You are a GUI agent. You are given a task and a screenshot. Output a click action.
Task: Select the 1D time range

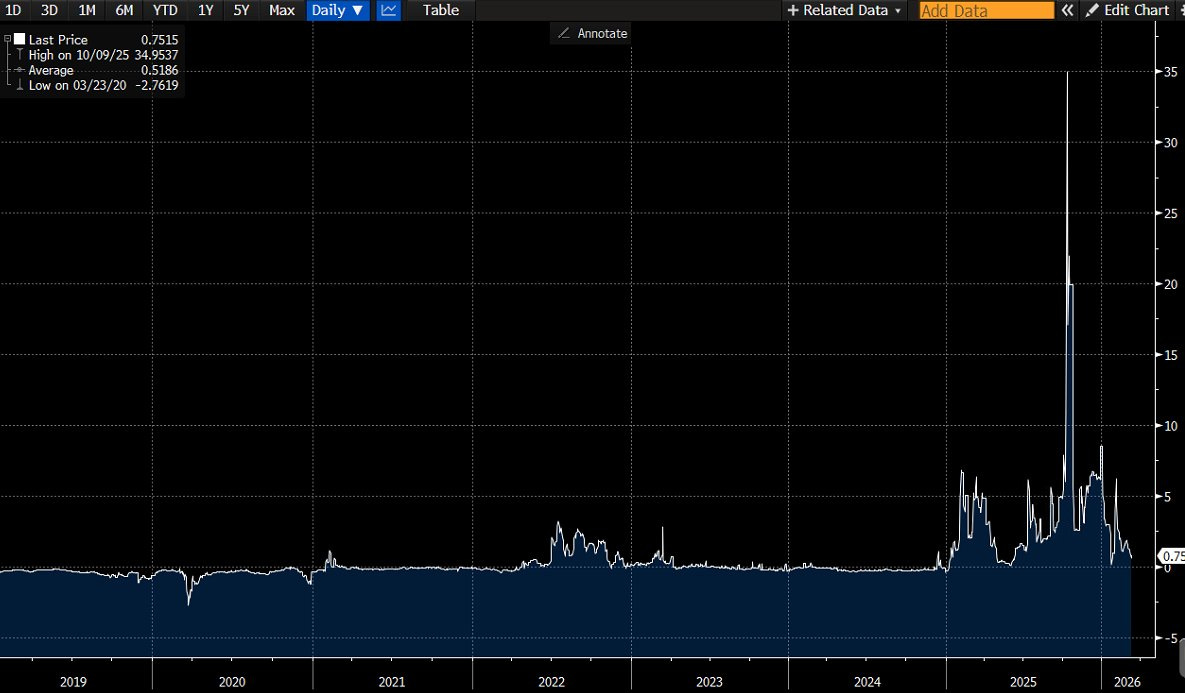[x=13, y=10]
